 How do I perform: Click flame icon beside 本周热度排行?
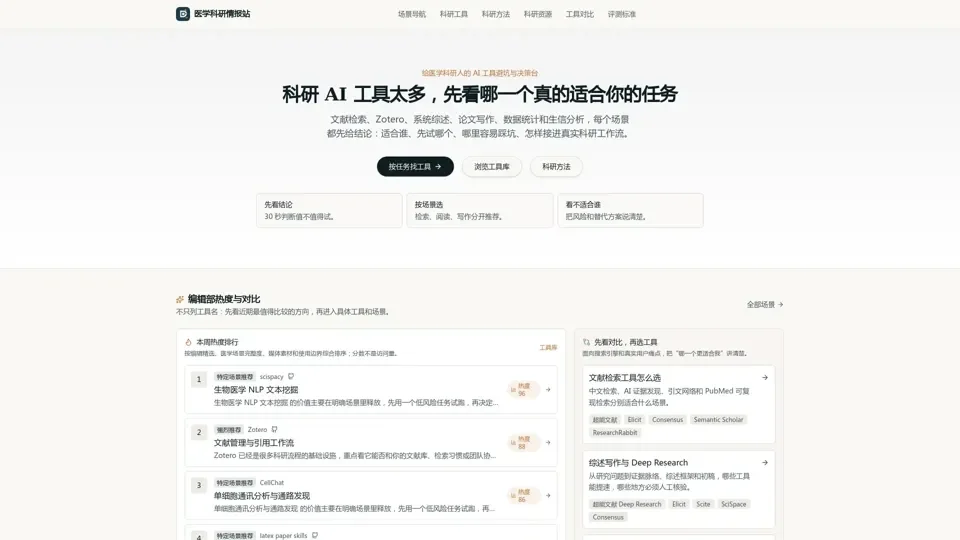pyautogui.click(x=189, y=342)
